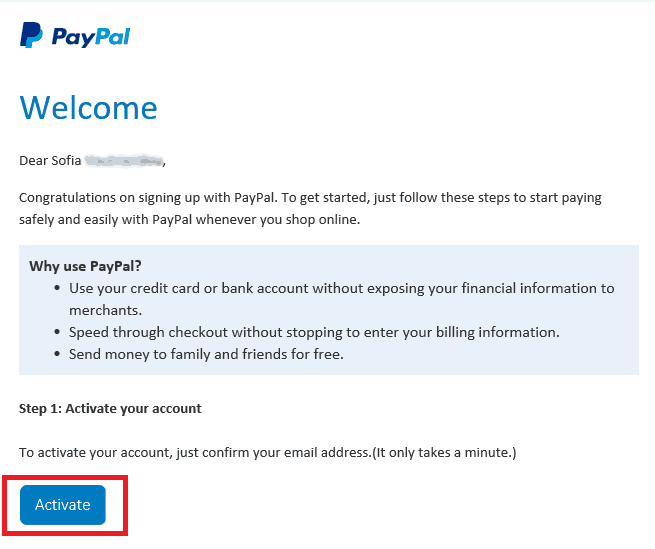This screenshot has height=549, width=655.
Task: Click the 'Send money to family and friends' text
Action: (x=206, y=354)
